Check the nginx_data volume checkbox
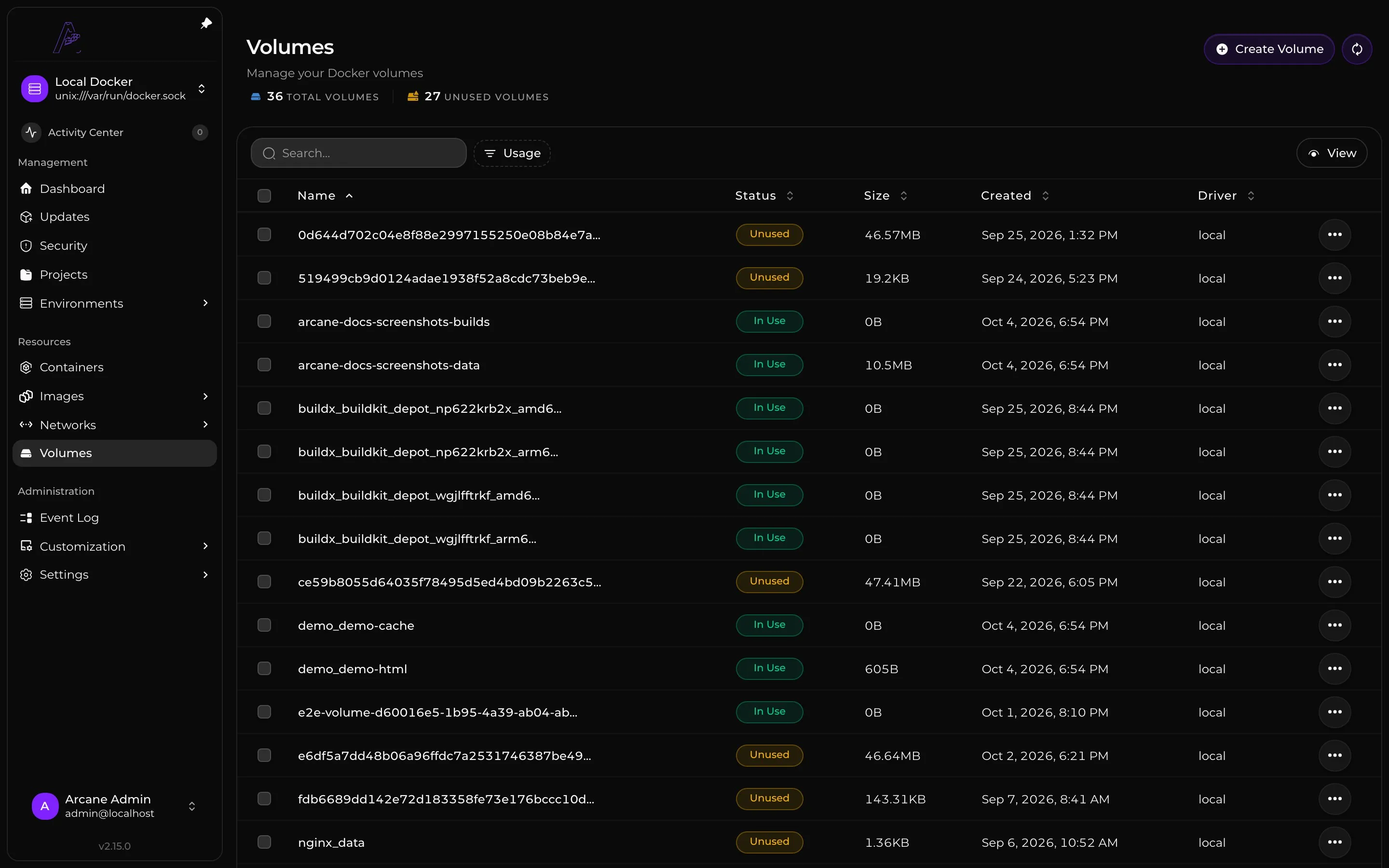 click(x=264, y=842)
